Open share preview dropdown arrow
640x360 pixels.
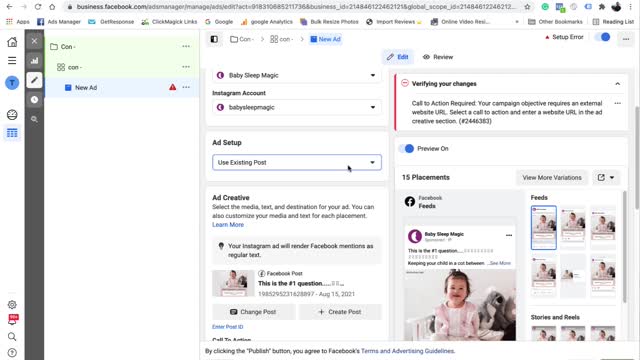[612, 178]
